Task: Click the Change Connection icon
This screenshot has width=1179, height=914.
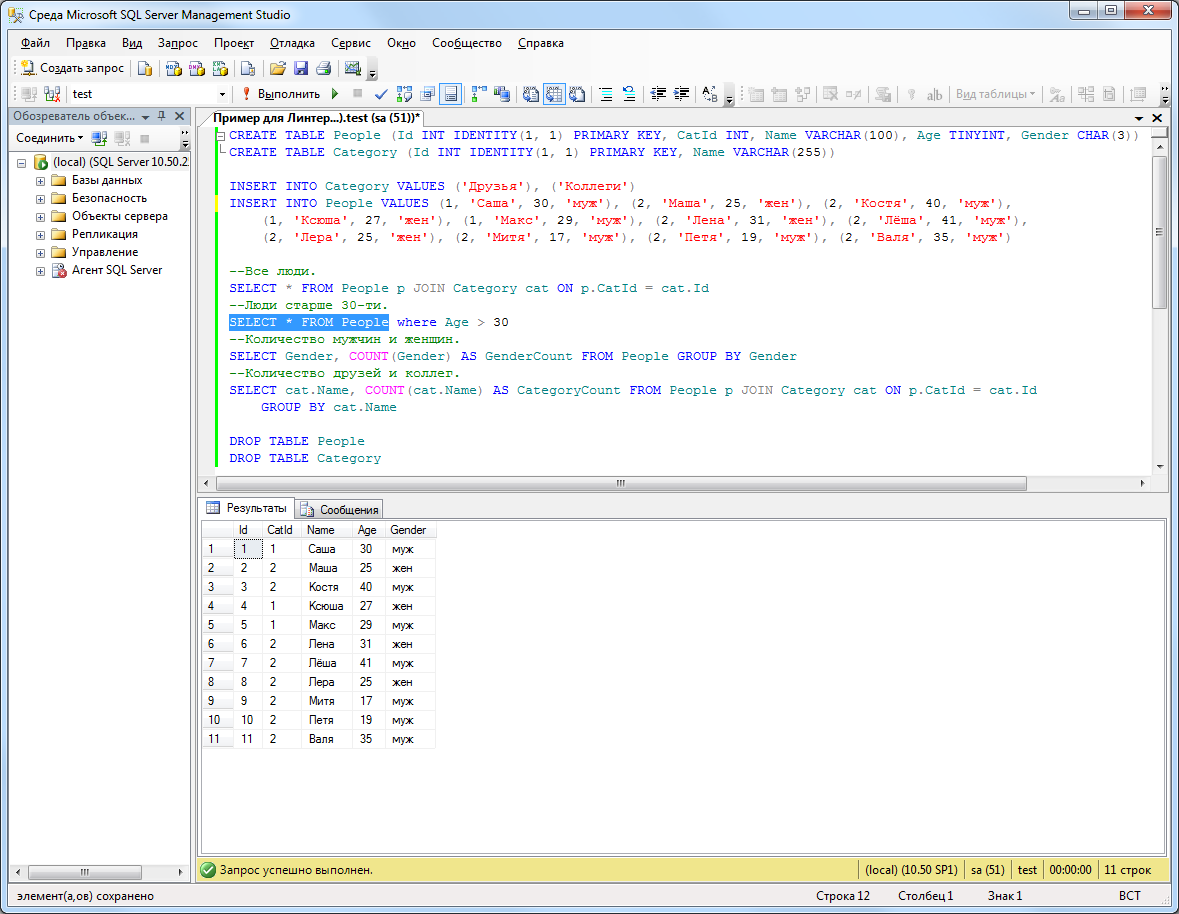Action: click(x=52, y=94)
